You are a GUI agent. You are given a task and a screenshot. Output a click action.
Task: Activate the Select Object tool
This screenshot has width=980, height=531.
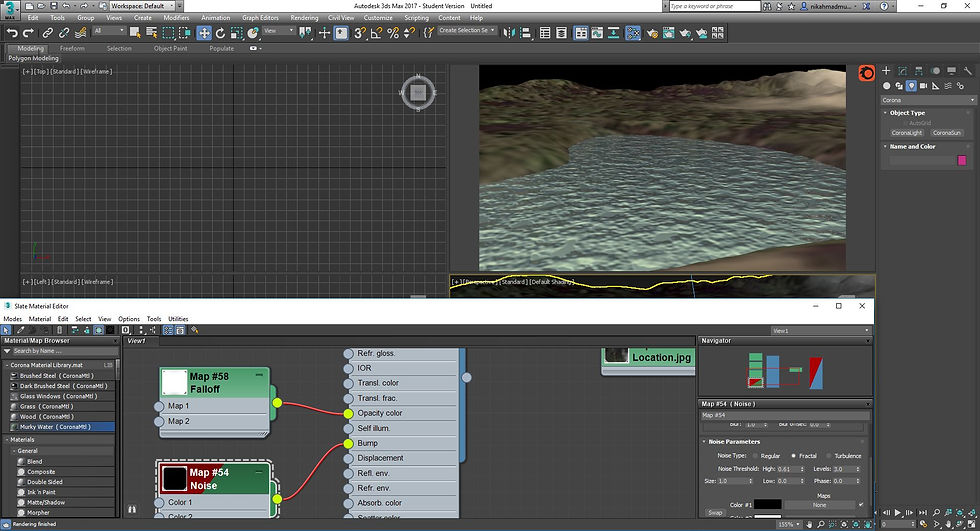(x=135, y=33)
